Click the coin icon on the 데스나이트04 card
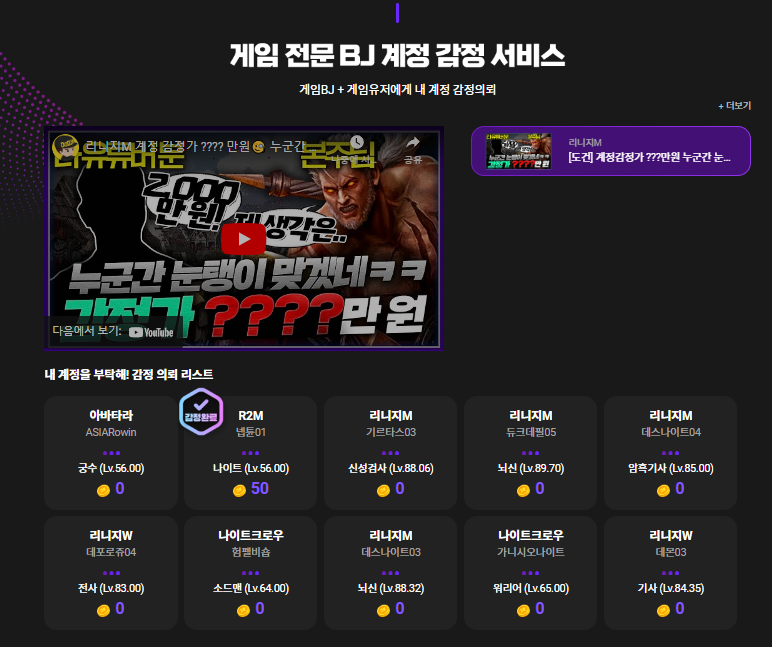 (x=663, y=490)
